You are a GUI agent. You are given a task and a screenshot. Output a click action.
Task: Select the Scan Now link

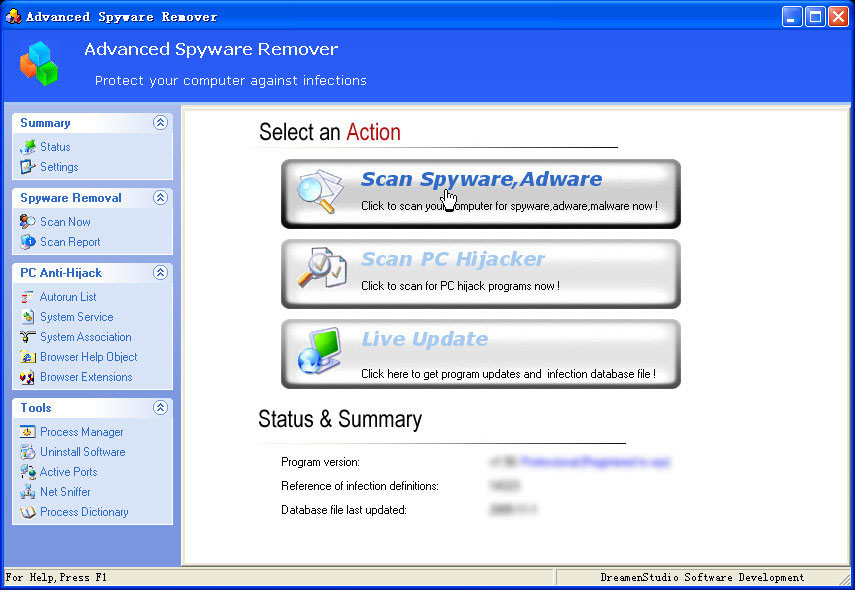pos(65,222)
